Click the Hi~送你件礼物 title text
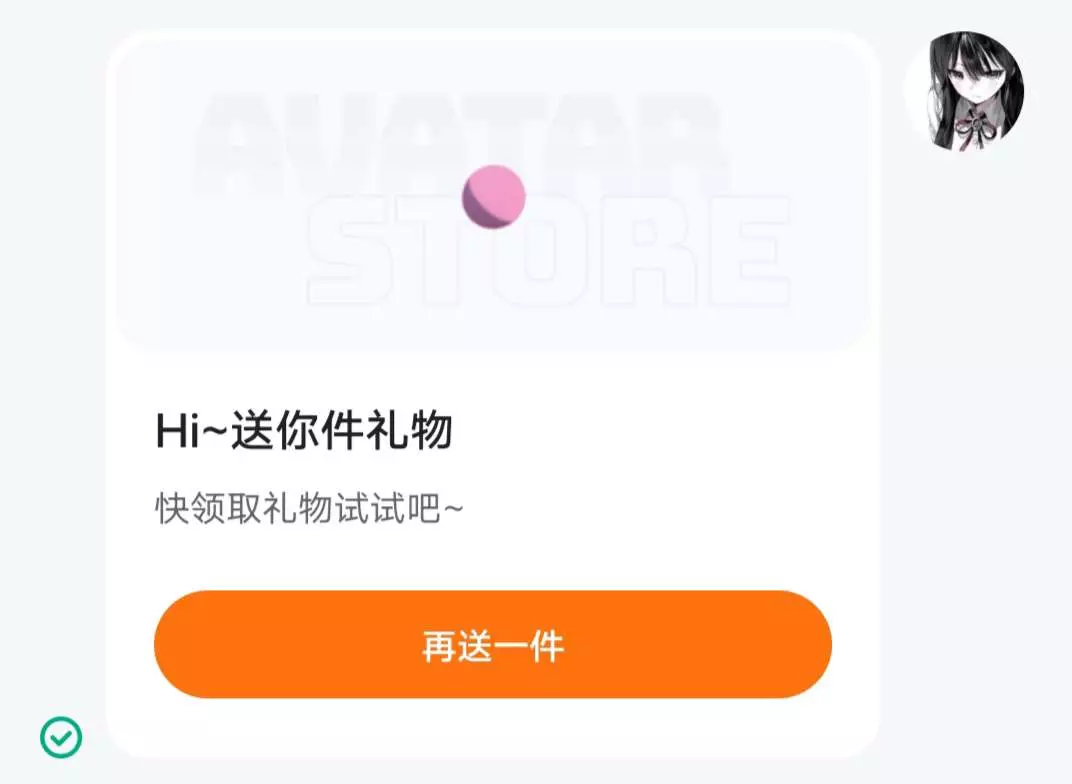The image size is (1072, 784). click(x=304, y=431)
